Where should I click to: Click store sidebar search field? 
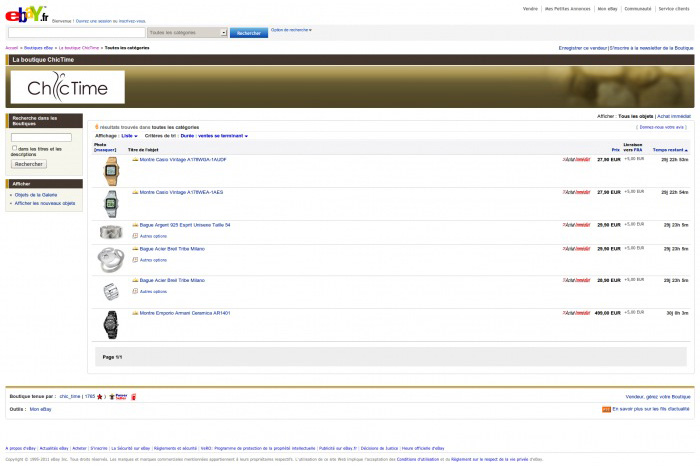[41, 137]
